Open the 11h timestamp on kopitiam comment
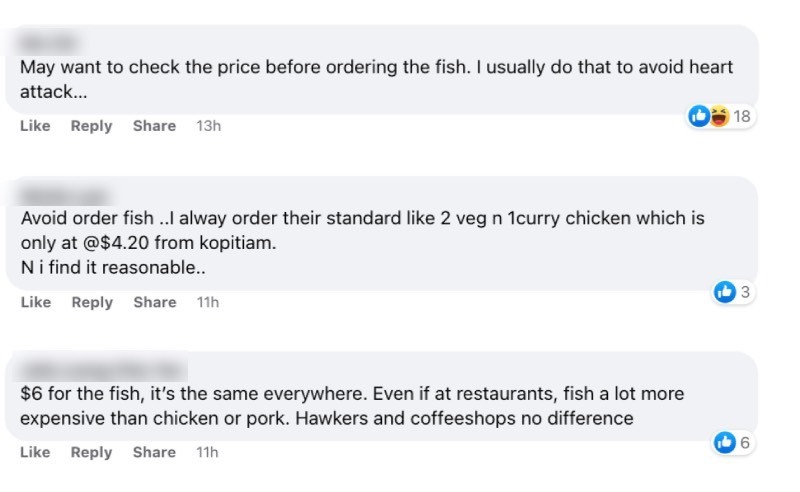The image size is (800, 492). pos(207,302)
